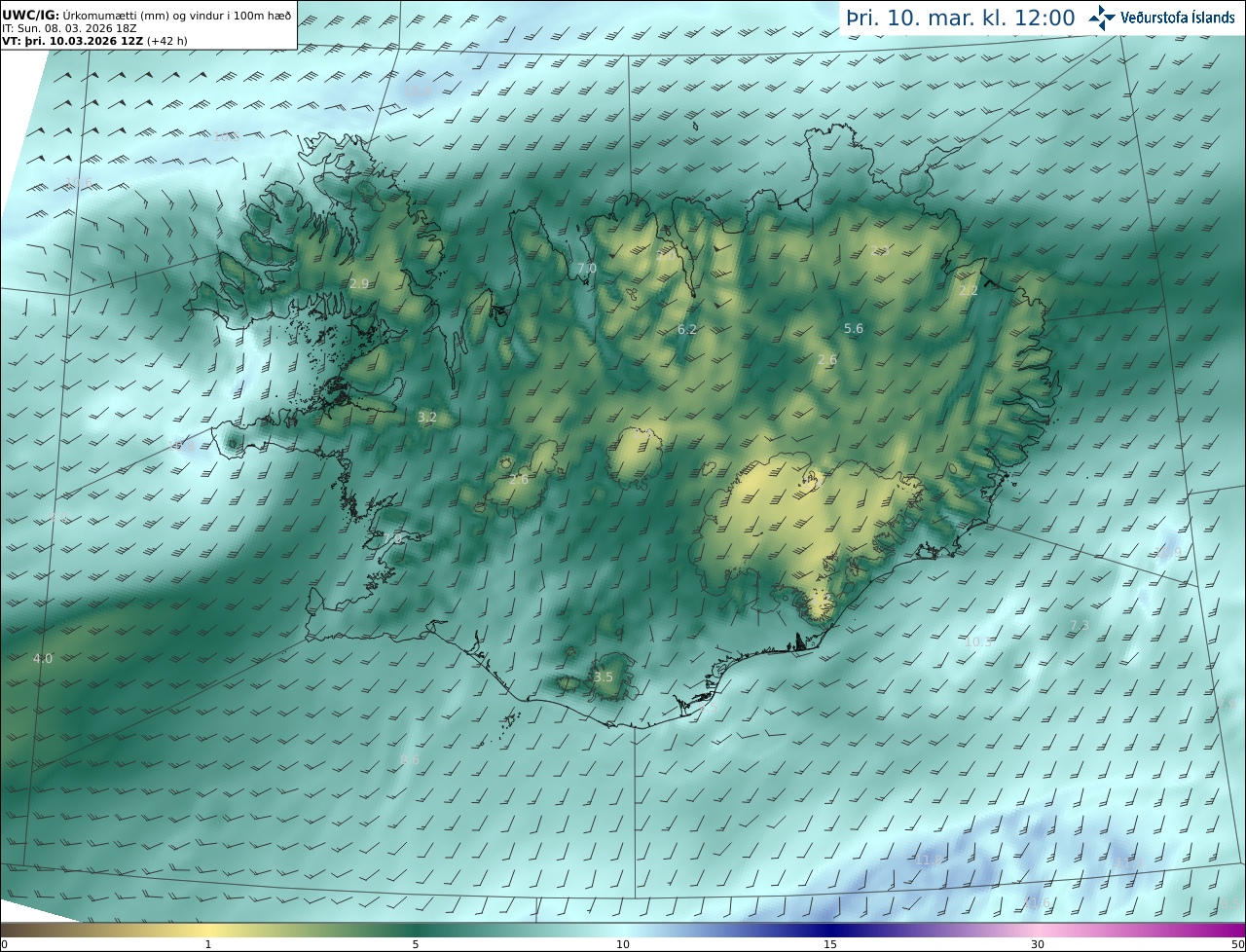The image size is (1246, 952).
Task: Click the 5 label on the color scale
Action: pos(416,944)
